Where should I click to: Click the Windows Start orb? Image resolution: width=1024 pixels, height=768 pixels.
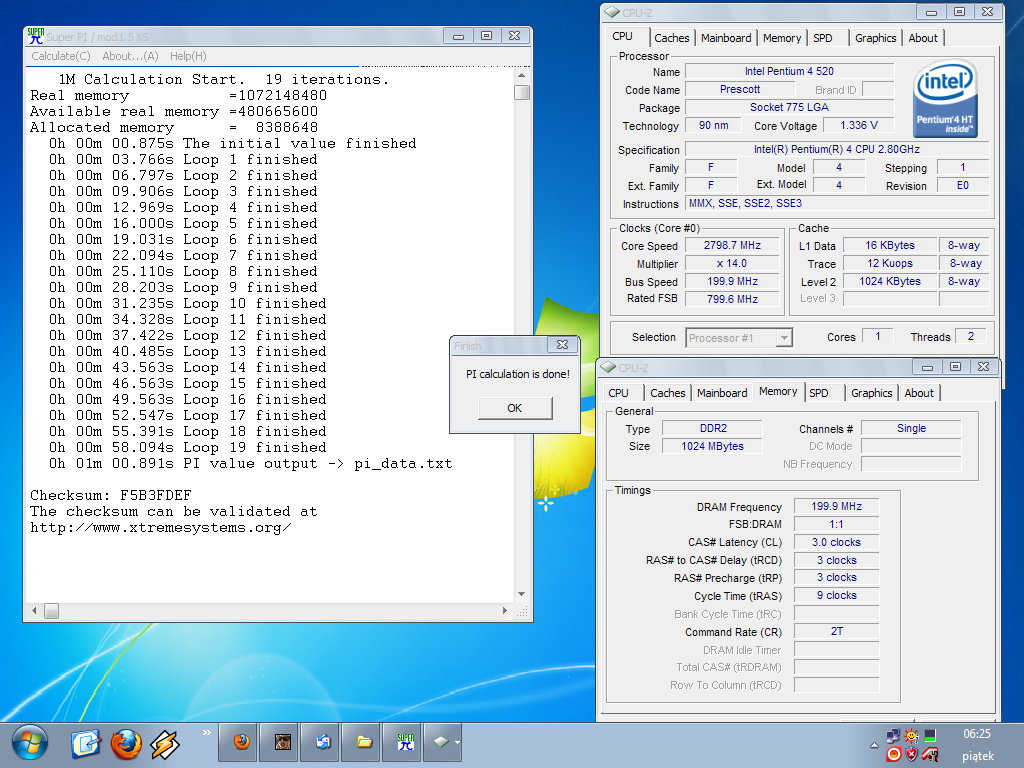[x=29, y=742]
